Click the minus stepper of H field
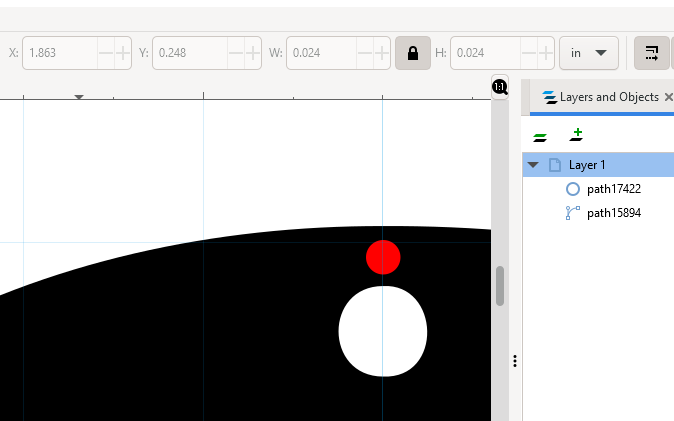 pos(525,53)
